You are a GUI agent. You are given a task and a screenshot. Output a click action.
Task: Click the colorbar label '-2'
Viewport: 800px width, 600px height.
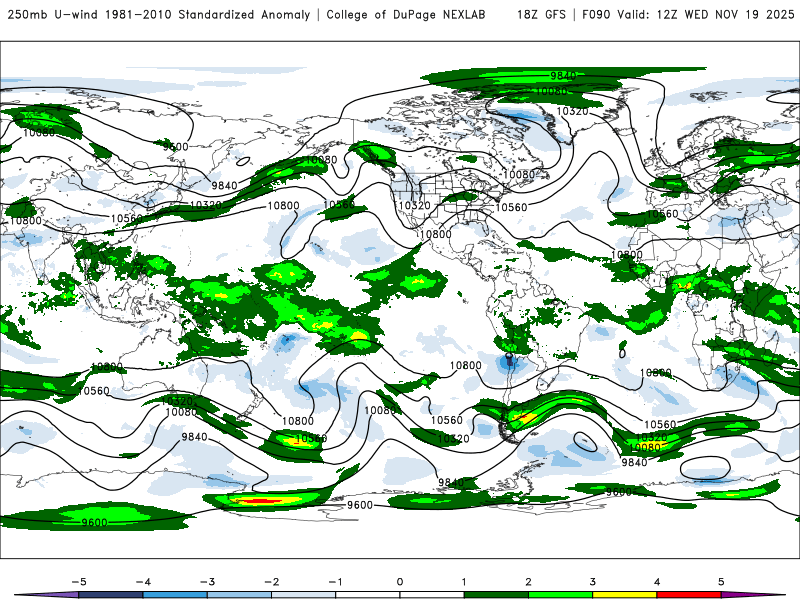point(271,582)
